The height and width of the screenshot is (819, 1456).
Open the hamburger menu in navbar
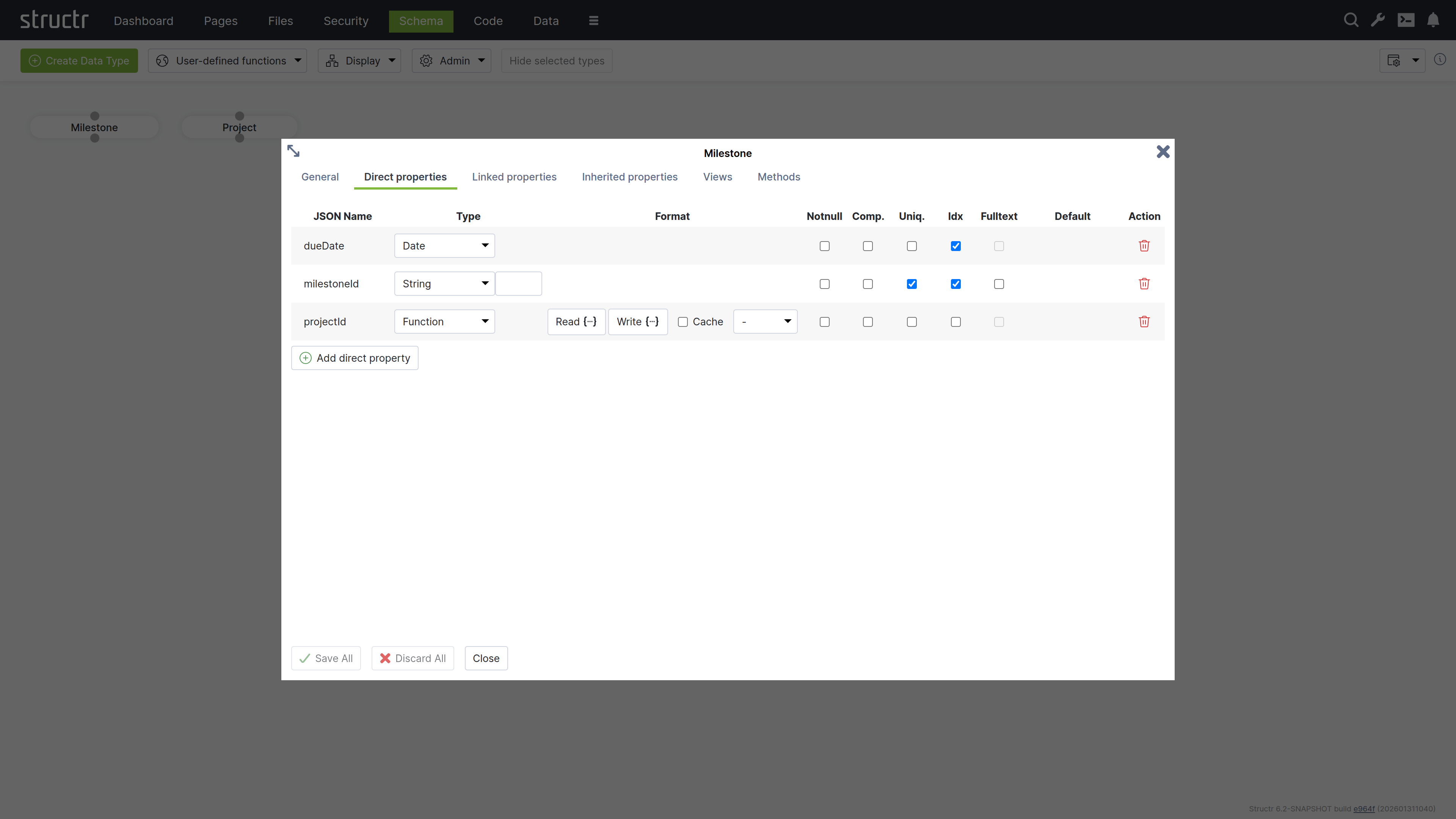593,21
